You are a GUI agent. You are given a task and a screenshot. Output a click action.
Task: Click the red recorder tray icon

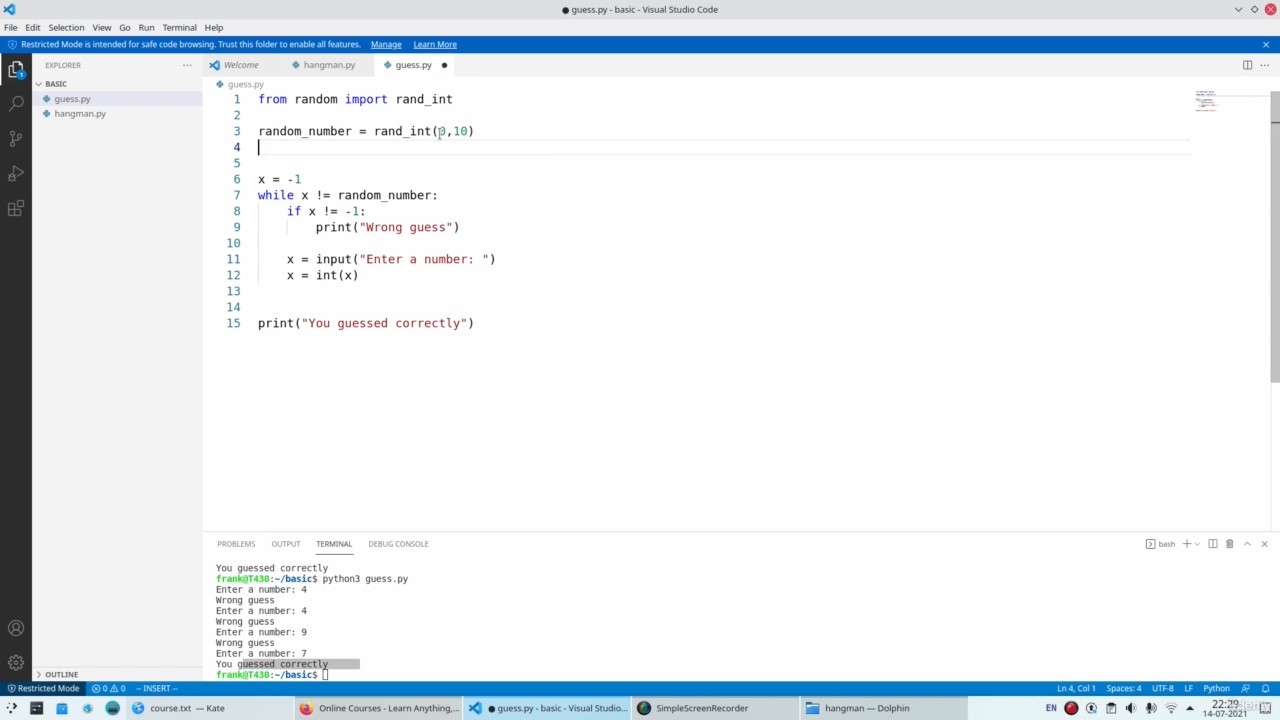pos(1071,708)
